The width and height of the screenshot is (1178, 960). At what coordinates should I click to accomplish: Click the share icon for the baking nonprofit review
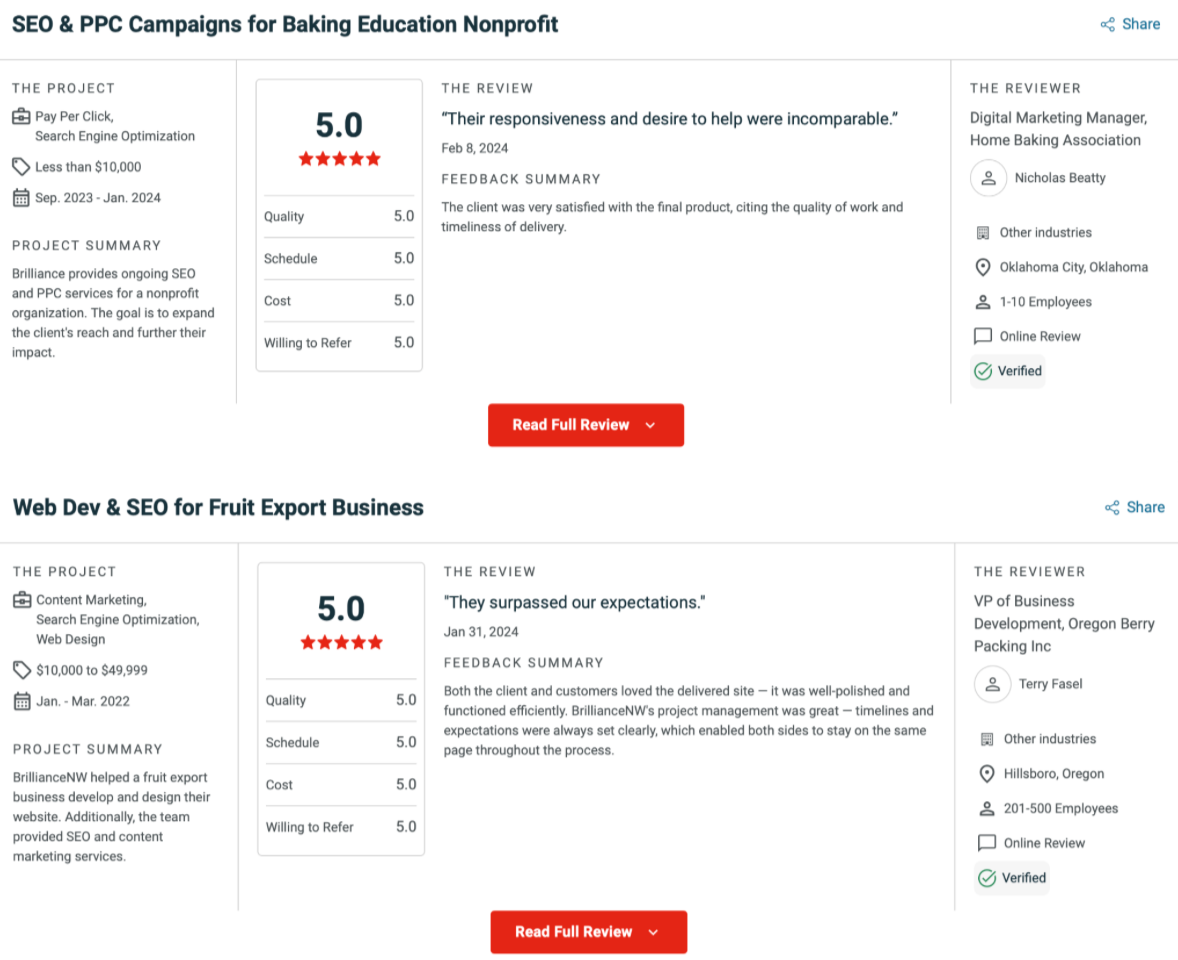(x=1108, y=25)
